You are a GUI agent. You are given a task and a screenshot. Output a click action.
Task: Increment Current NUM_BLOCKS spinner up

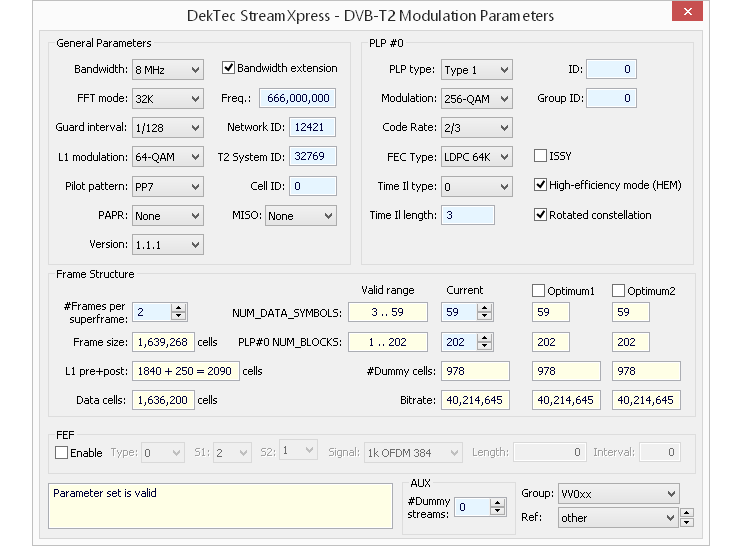tap(484, 337)
